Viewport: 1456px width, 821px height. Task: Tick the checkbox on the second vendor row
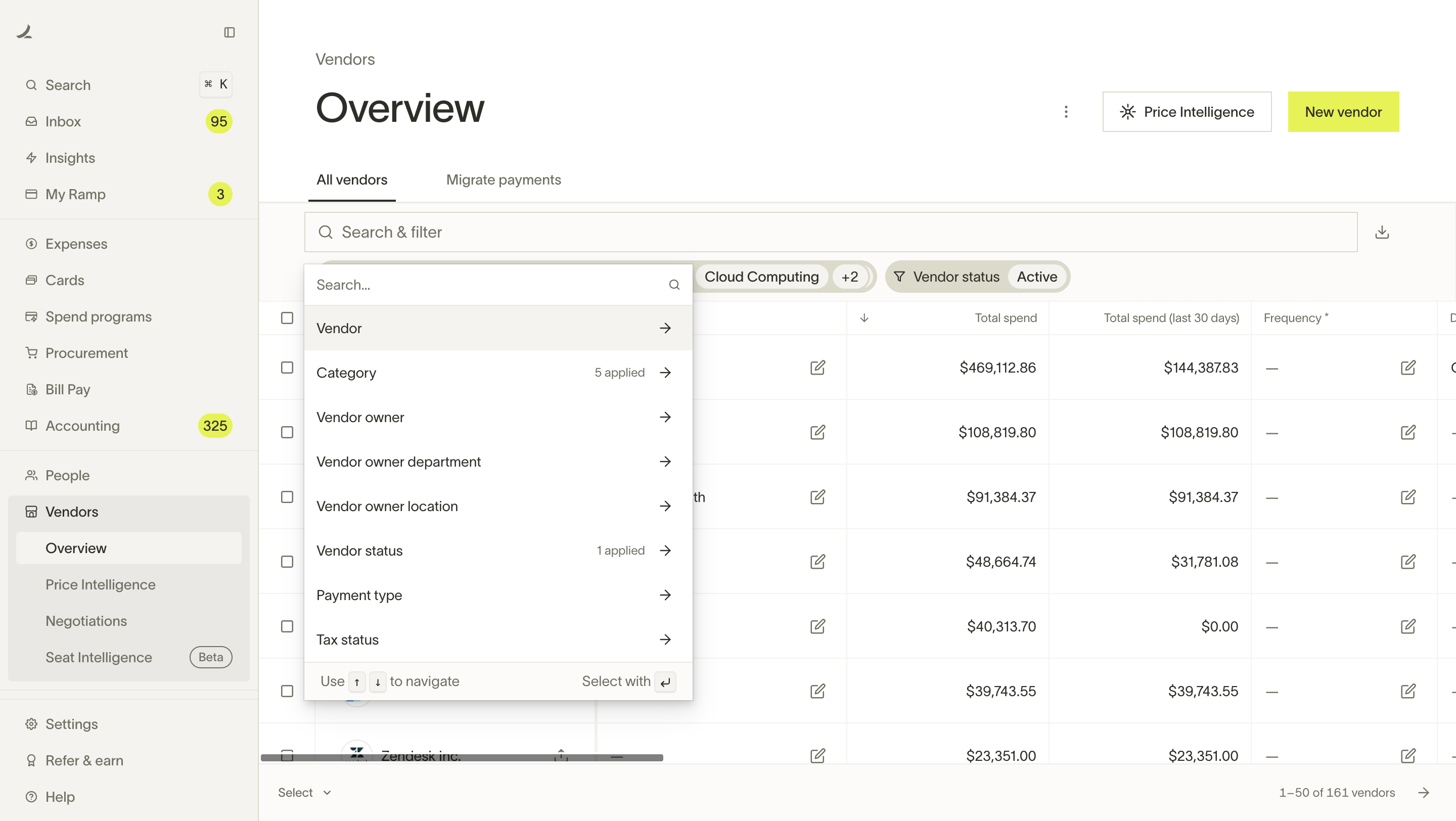[287, 432]
